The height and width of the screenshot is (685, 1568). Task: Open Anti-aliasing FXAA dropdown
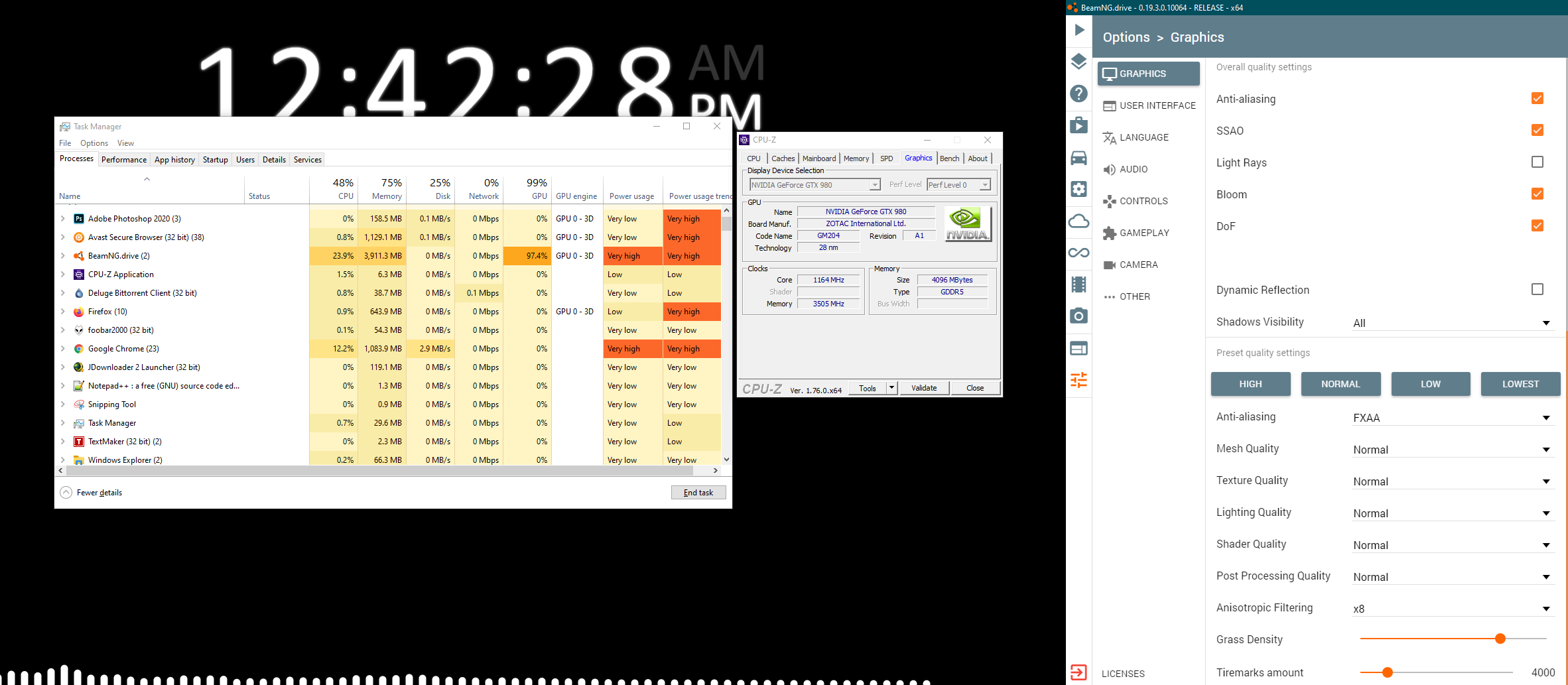[x=1453, y=418]
